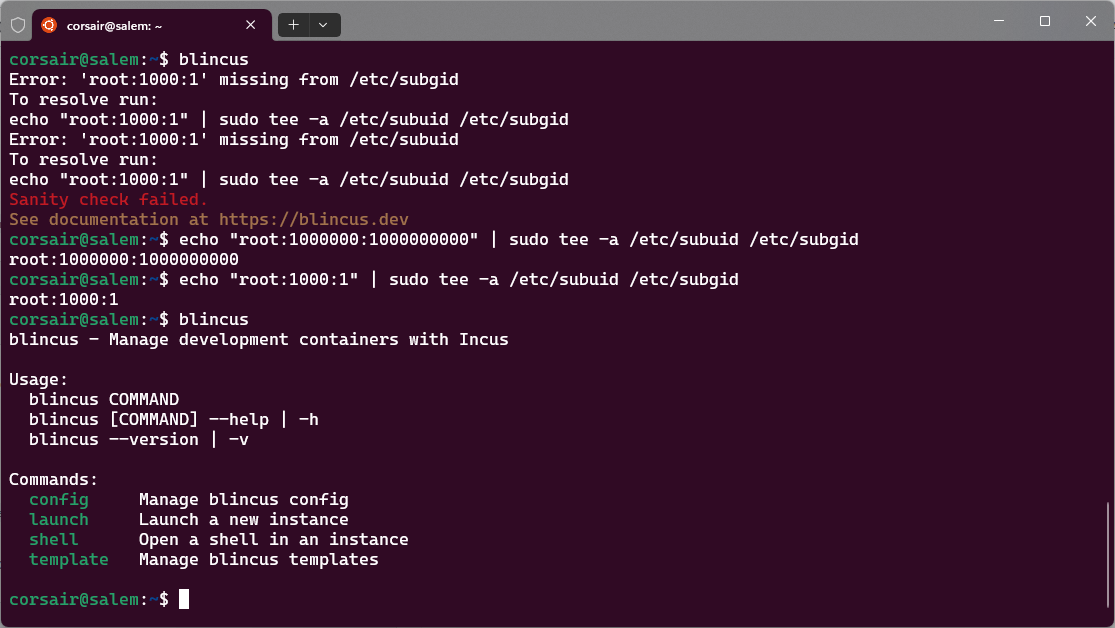Click the red Sanity check failed message
This screenshot has width=1115, height=628.
click(x=104, y=199)
